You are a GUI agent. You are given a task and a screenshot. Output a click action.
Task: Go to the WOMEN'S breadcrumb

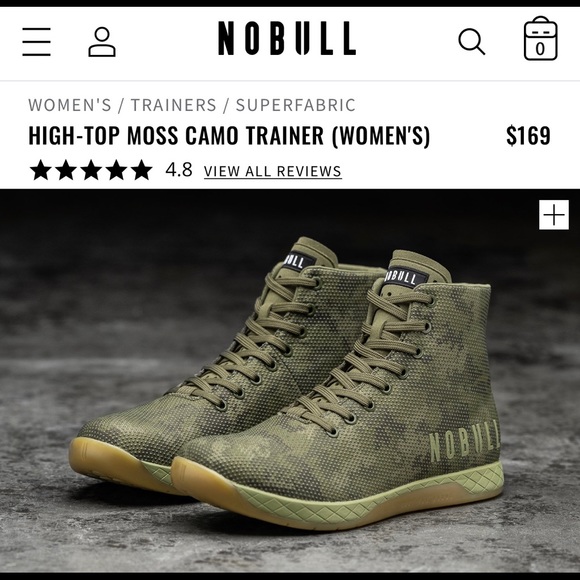(70, 105)
